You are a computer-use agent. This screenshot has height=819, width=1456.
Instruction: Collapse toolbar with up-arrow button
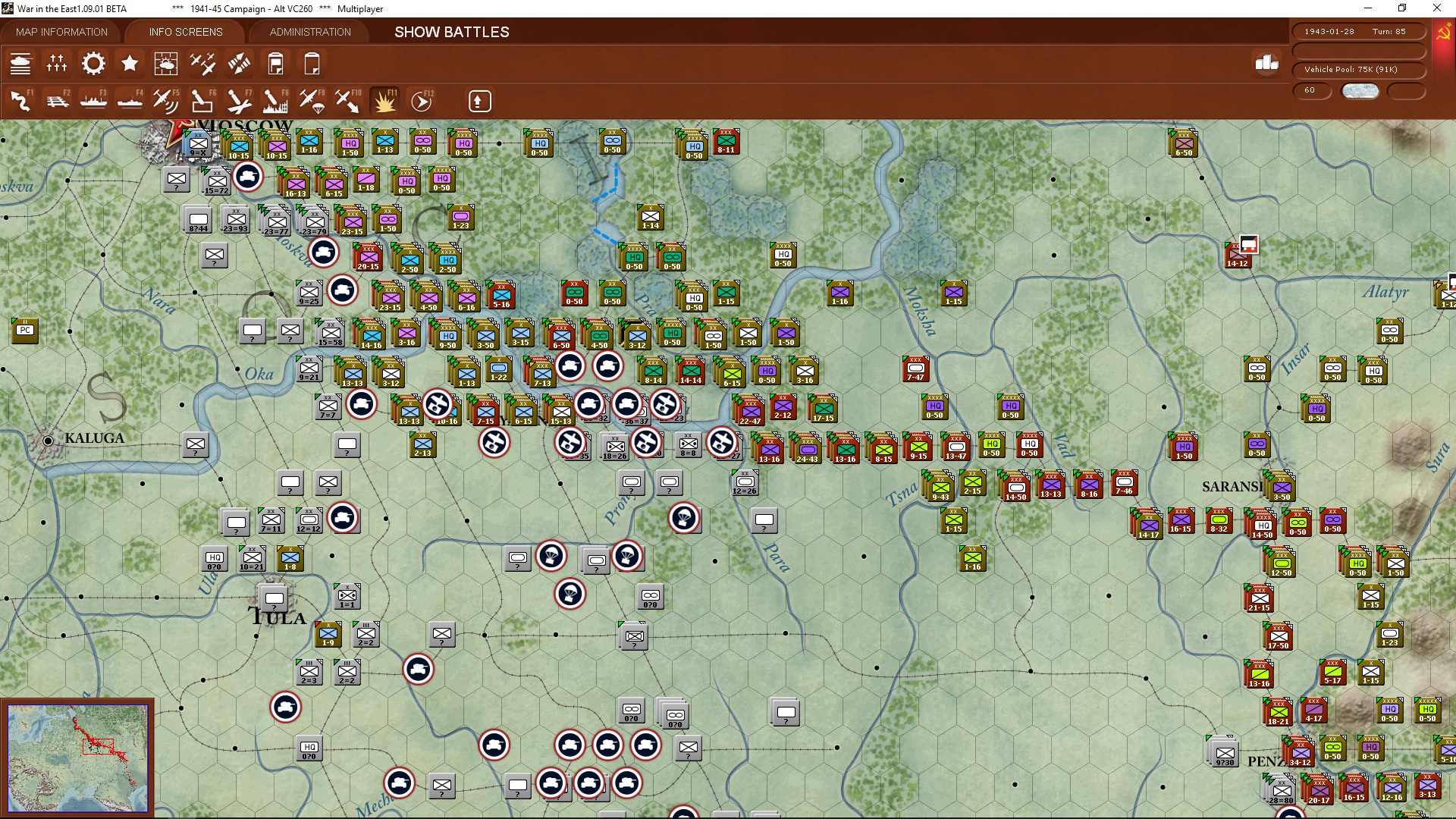(x=480, y=101)
